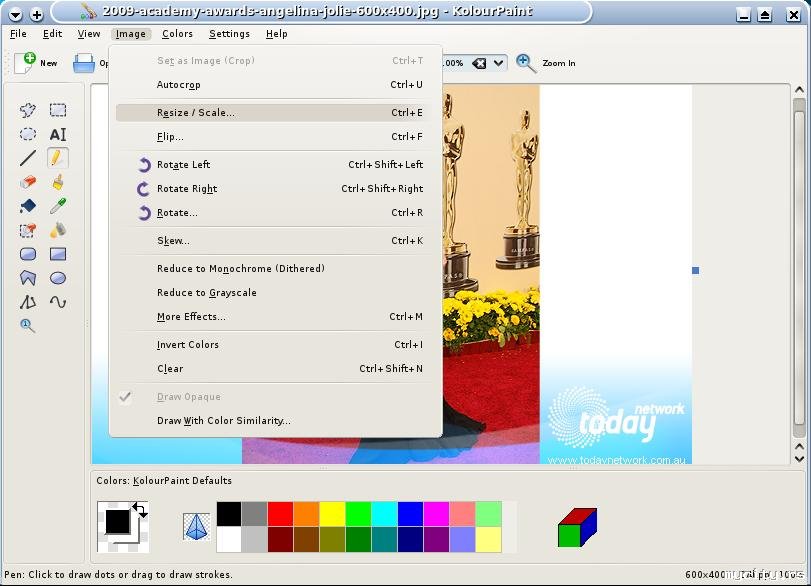Click the transparent color pyramid icon

pos(196,527)
